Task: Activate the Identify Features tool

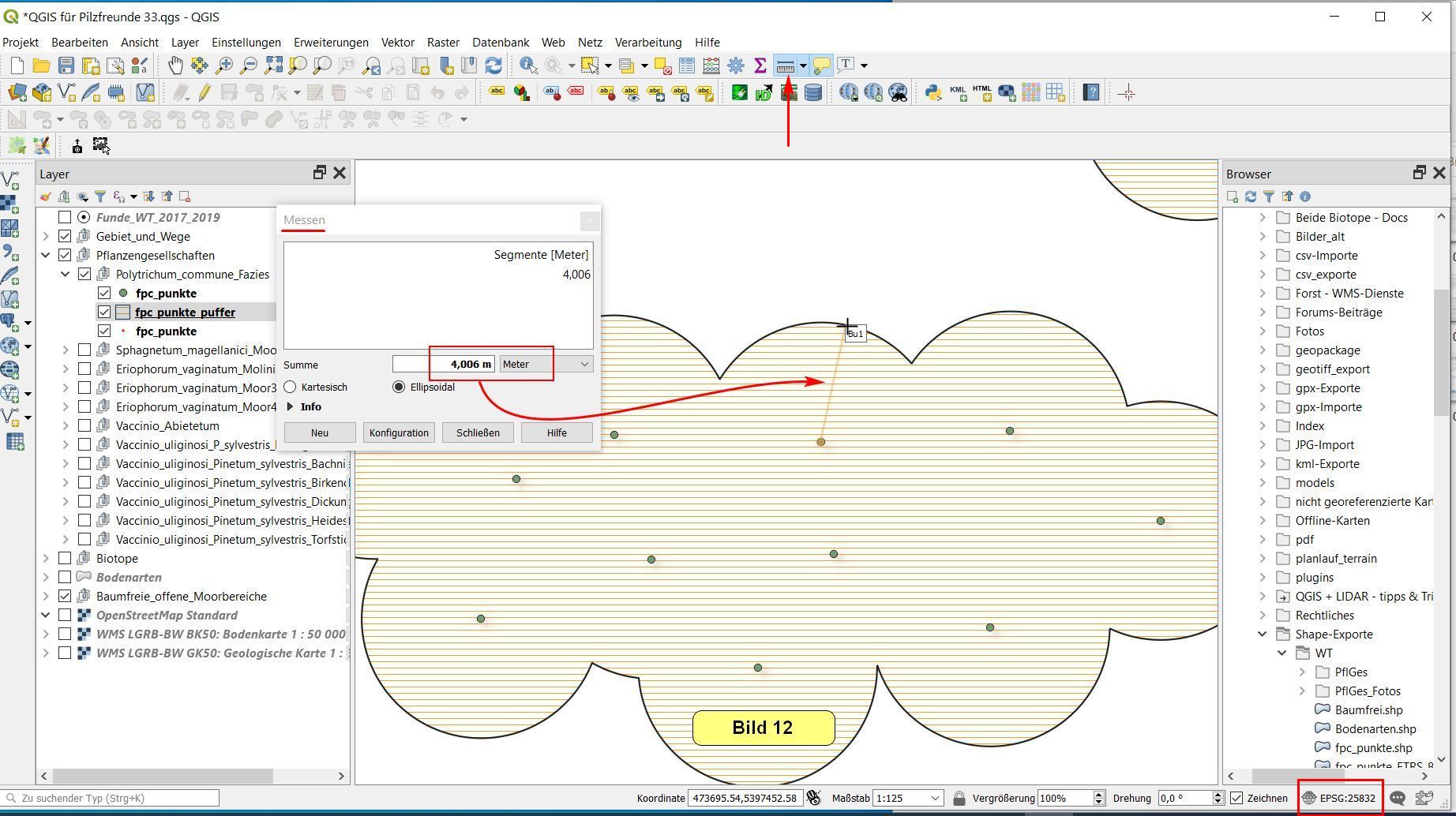Action: pos(528,66)
